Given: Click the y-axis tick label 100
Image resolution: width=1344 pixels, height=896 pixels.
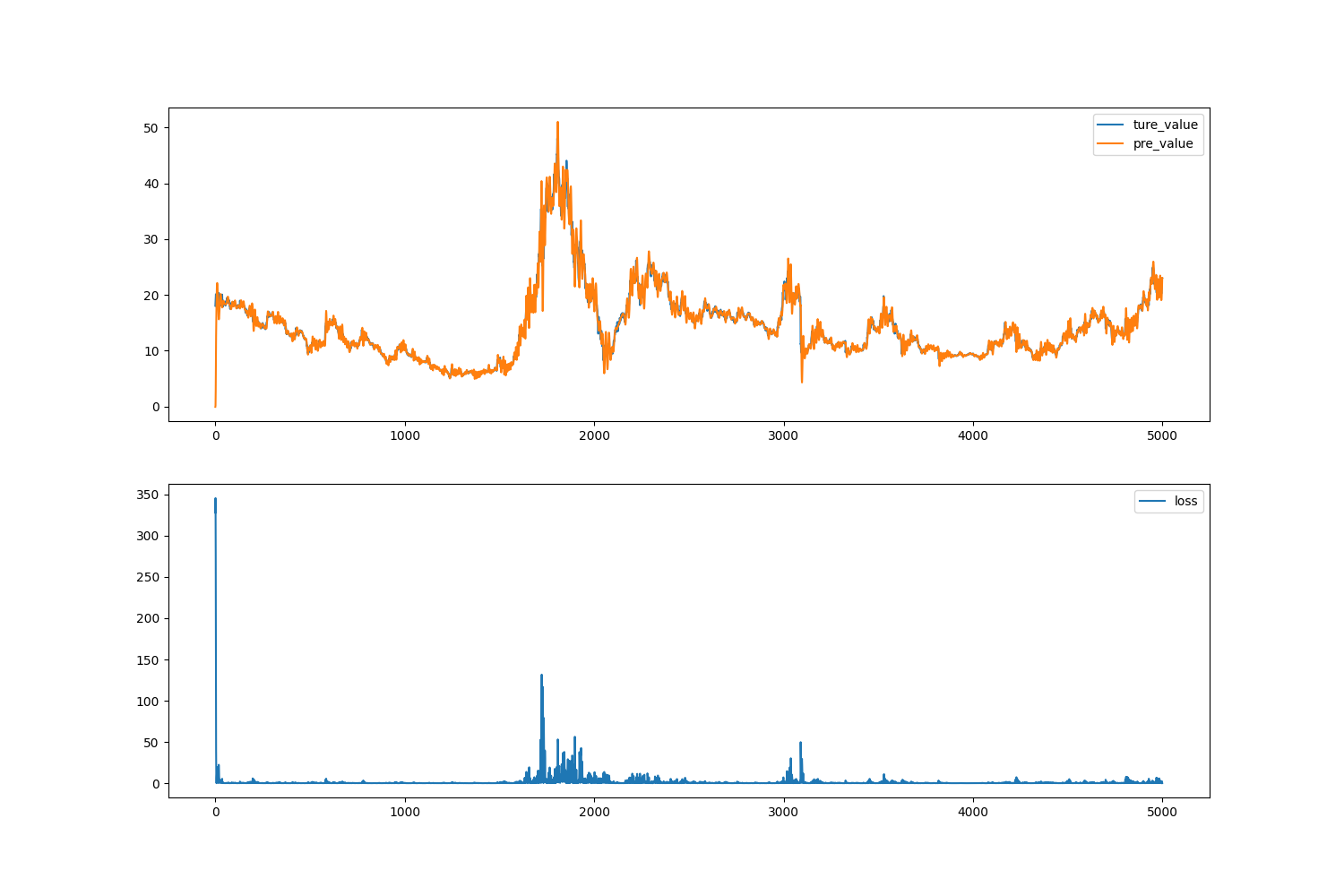Looking at the screenshot, I should point(149,702).
